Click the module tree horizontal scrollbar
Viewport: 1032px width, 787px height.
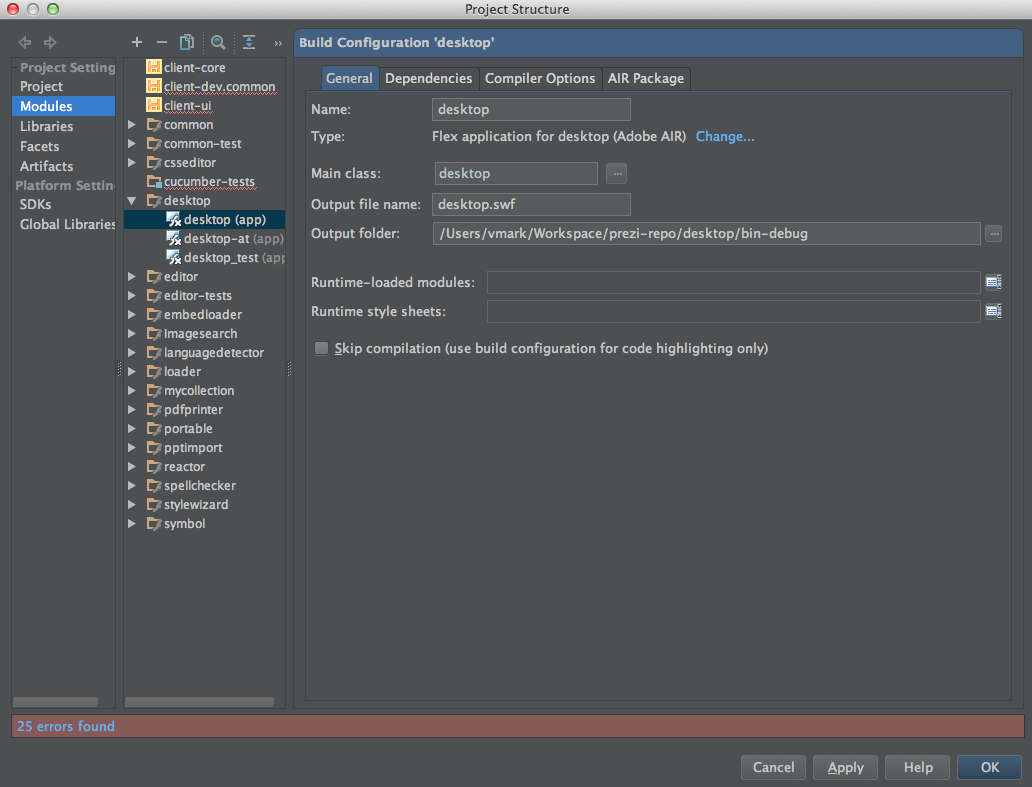click(199, 702)
